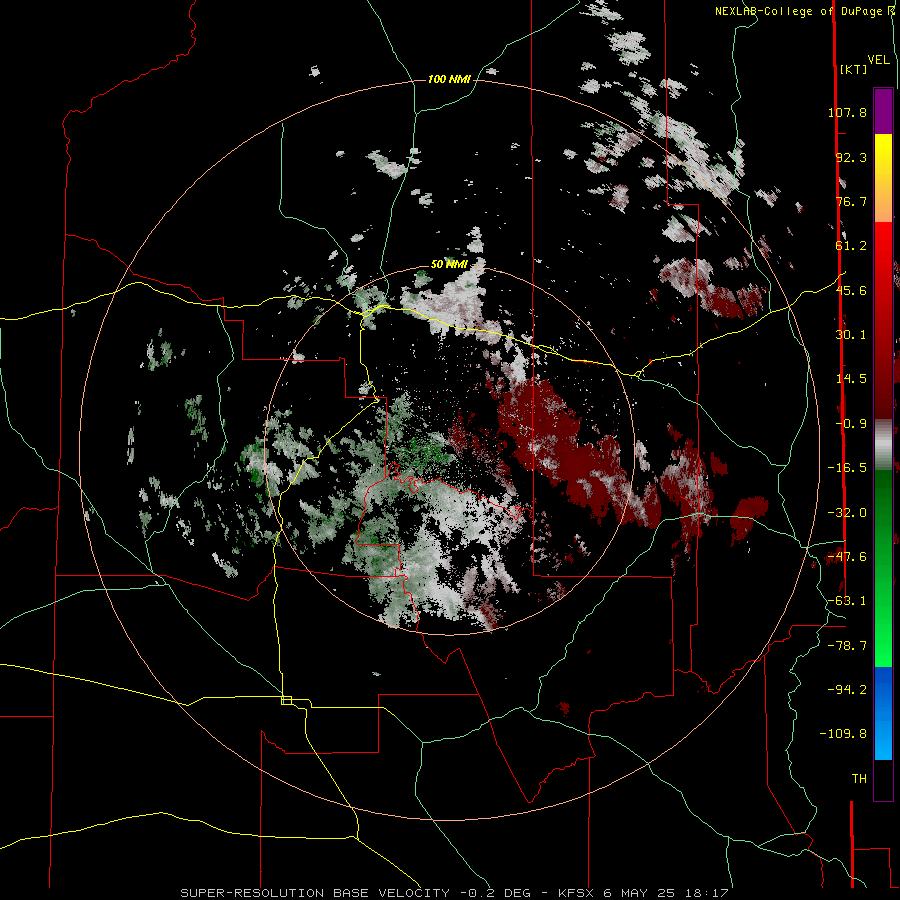Click the TH legend label
The image size is (900, 900).
pos(859,779)
